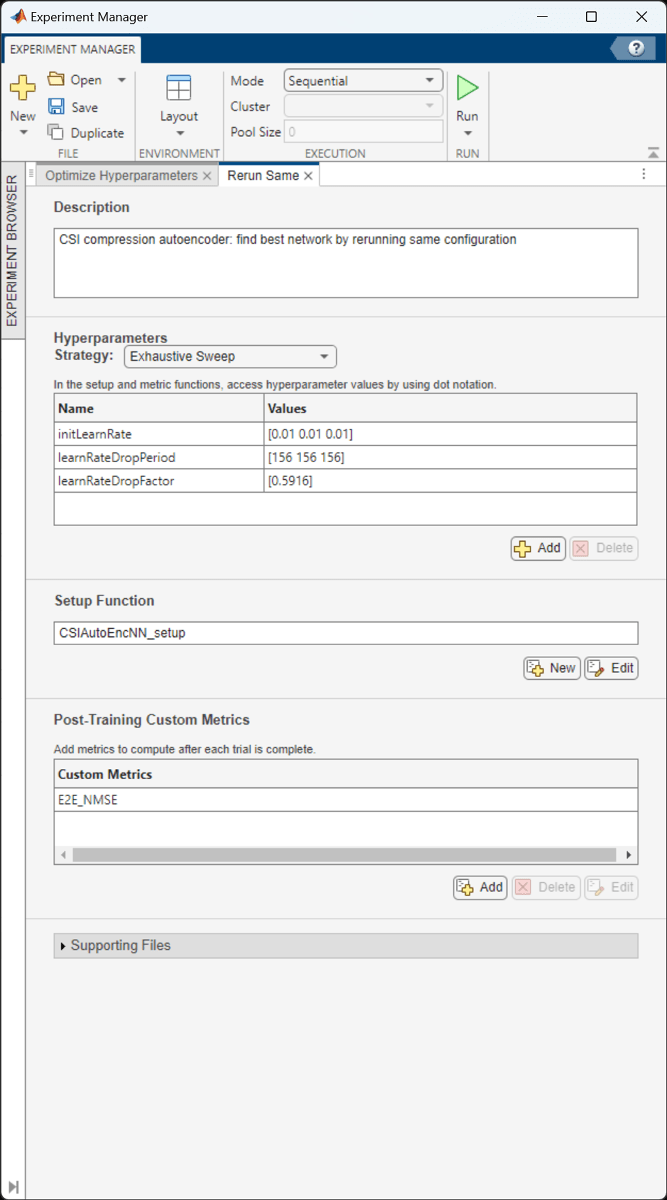Switch to the Optimize Hyperparameters tab

(120, 175)
